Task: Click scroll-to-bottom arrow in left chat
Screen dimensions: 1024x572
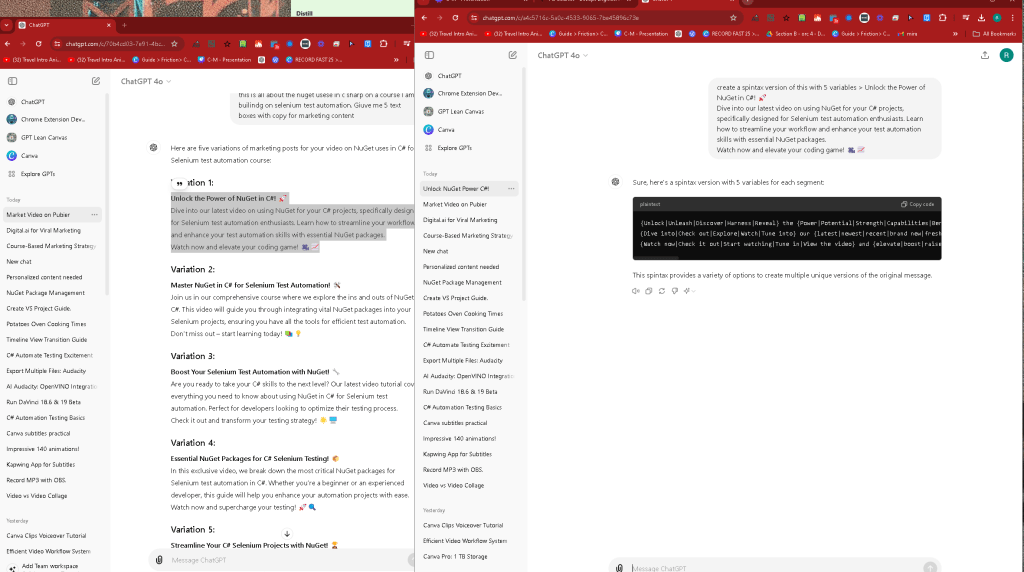Action: tap(287, 533)
